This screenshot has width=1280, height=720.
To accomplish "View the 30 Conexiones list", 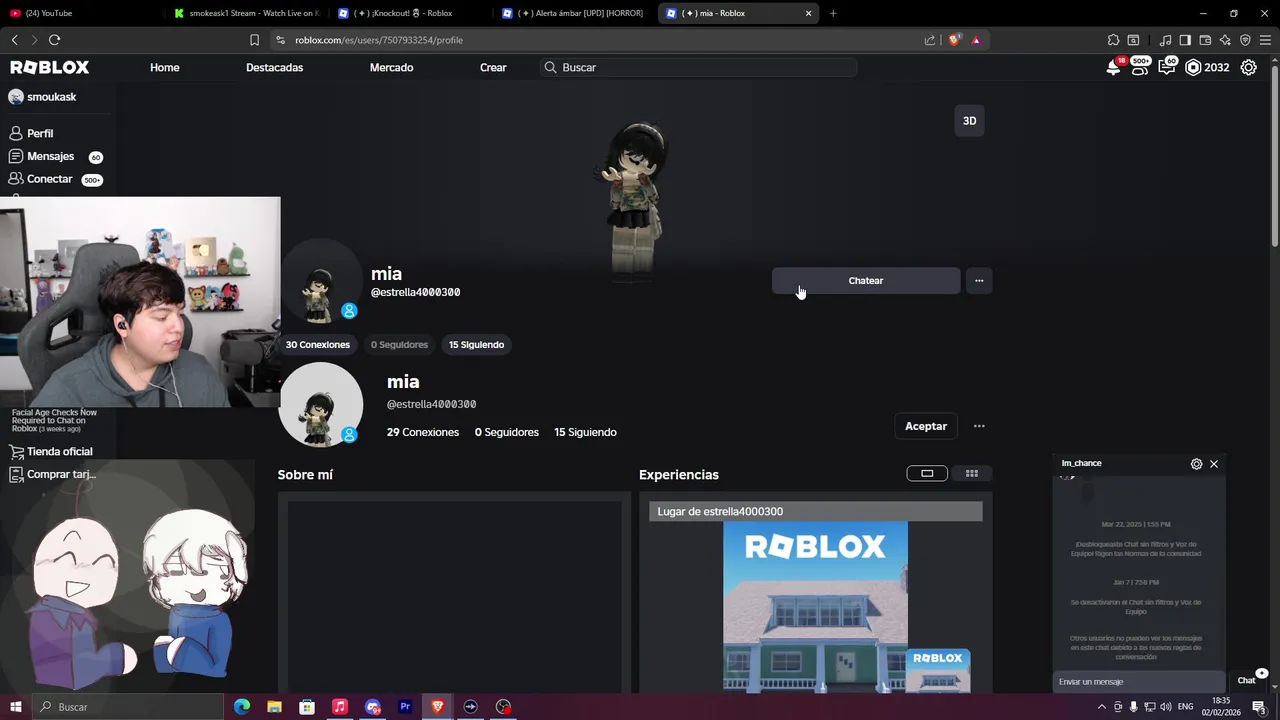I will [x=318, y=344].
